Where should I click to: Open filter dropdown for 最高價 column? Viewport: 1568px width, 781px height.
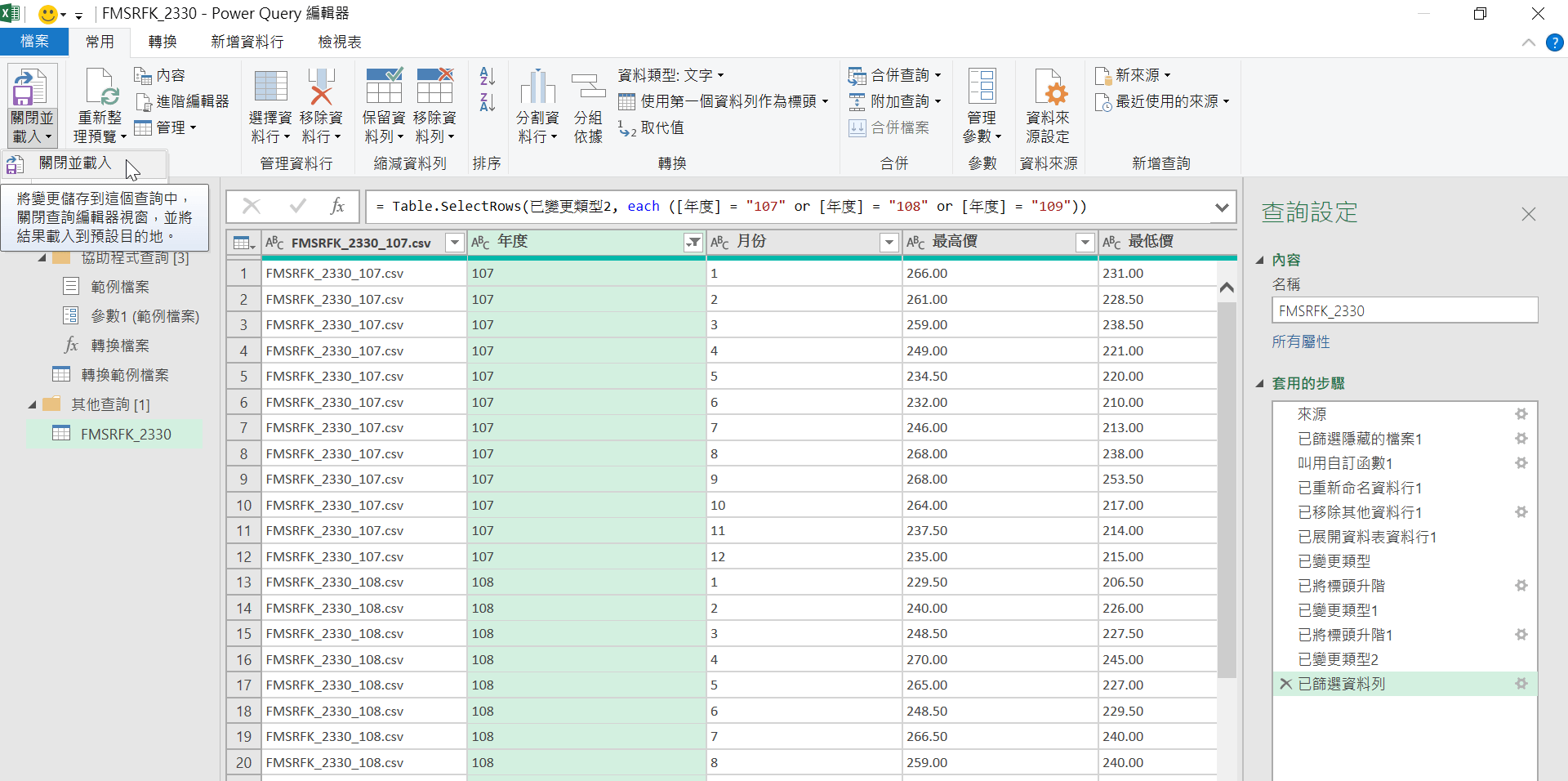(x=1085, y=243)
